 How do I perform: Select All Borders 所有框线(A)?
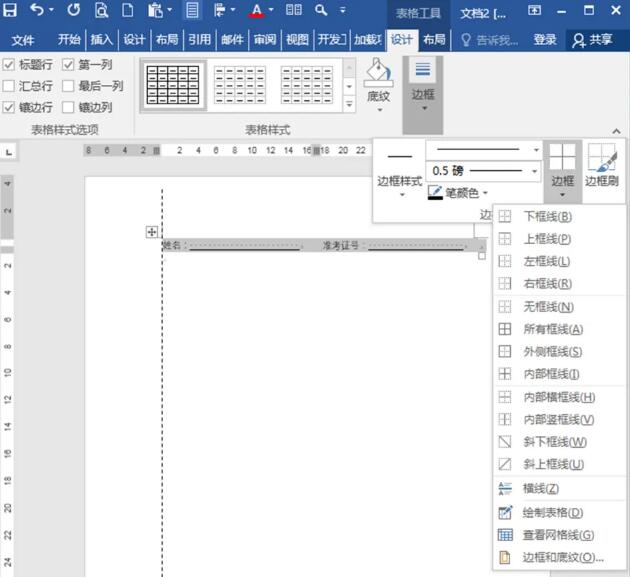pyautogui.click(x=559, y=329)
